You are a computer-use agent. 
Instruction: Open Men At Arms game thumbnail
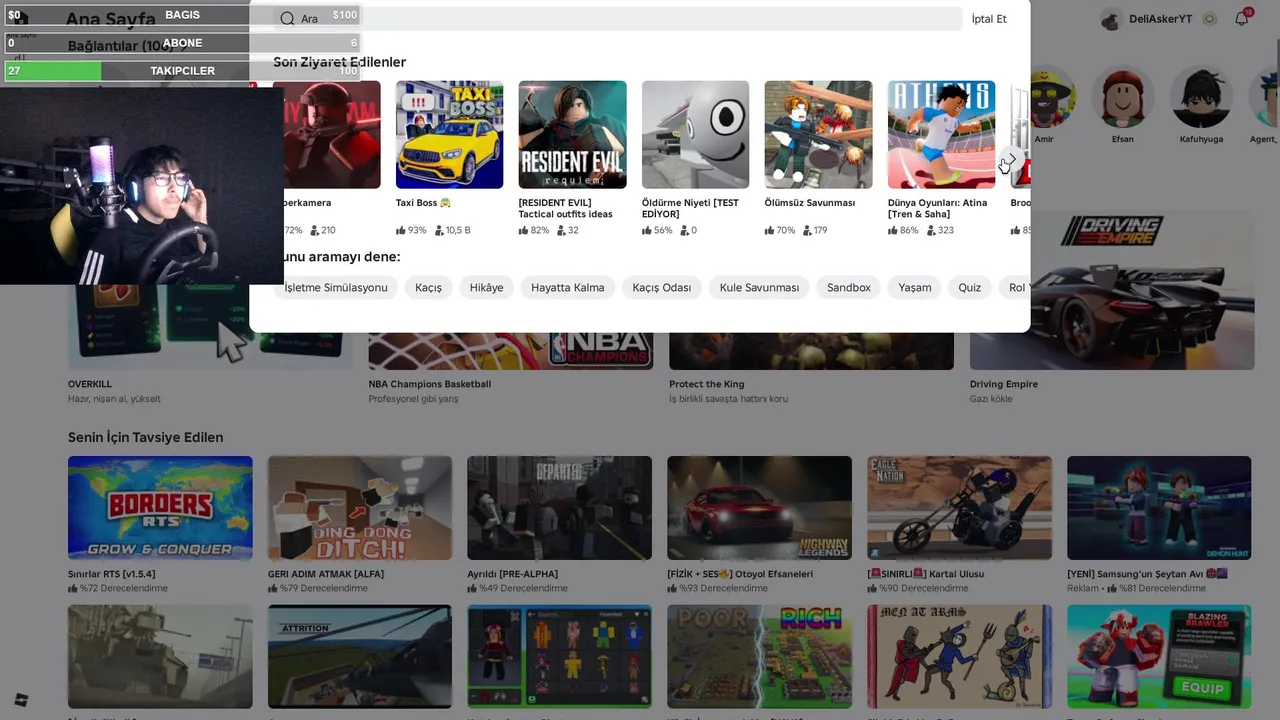tap(959, 656)
